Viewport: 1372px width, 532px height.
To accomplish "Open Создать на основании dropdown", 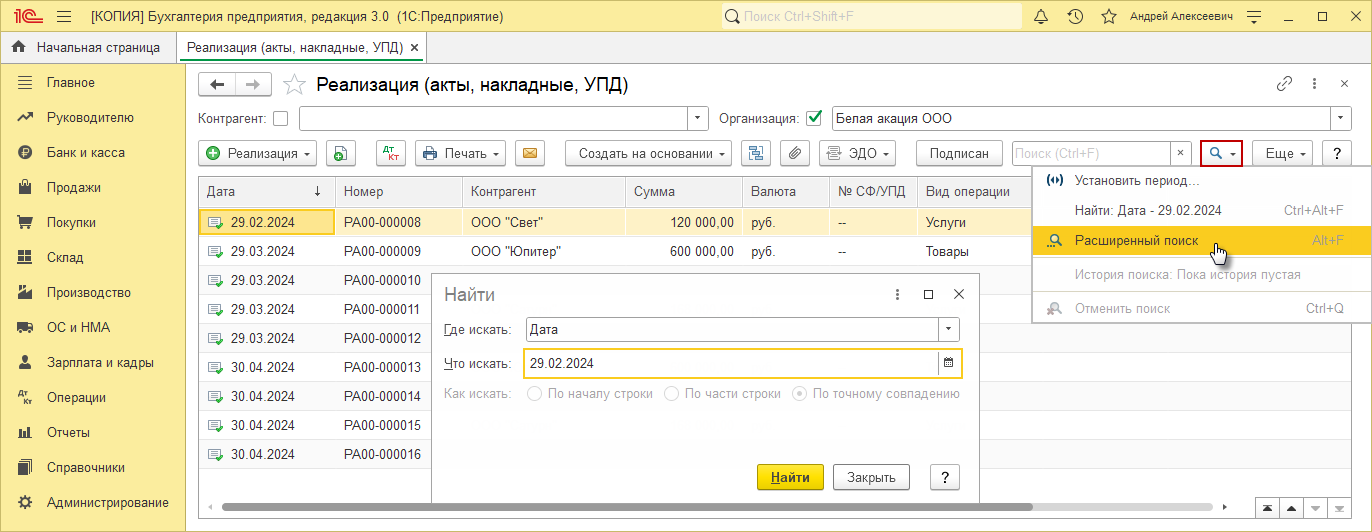I will click(x=648, y=153).
